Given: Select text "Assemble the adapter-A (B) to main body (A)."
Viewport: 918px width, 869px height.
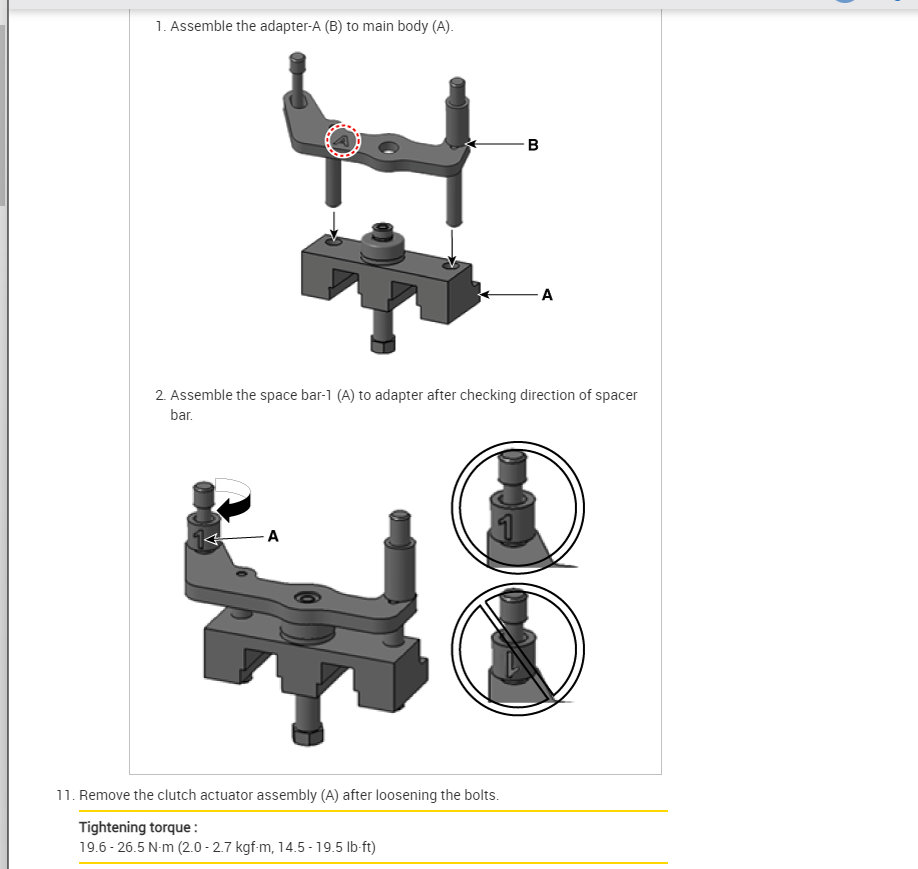Looking at the screenshot, I should coord(311,26).
